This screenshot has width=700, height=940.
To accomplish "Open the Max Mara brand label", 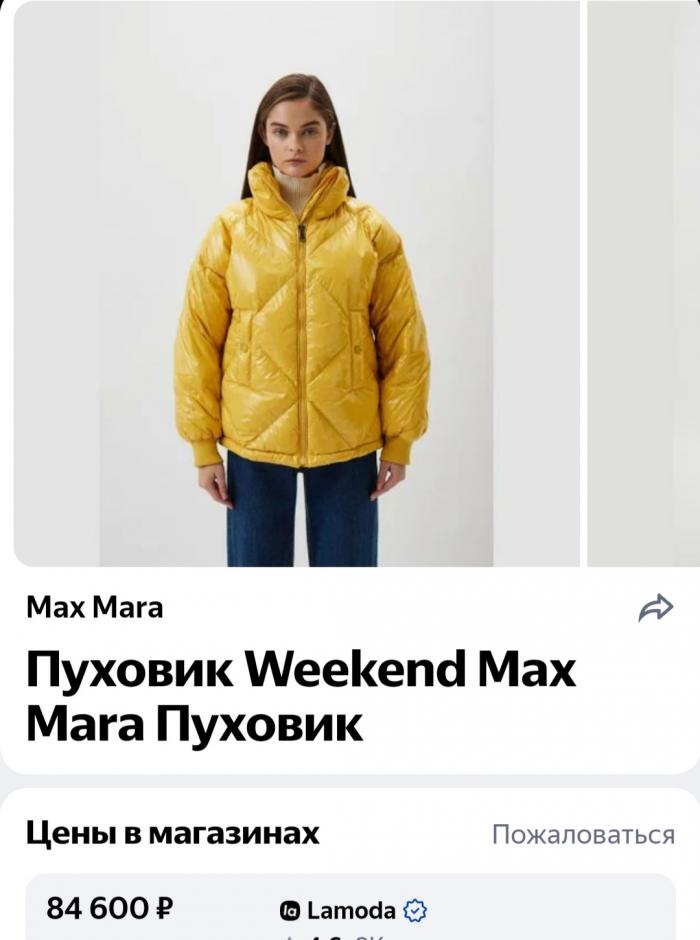I will coord(95,607).
